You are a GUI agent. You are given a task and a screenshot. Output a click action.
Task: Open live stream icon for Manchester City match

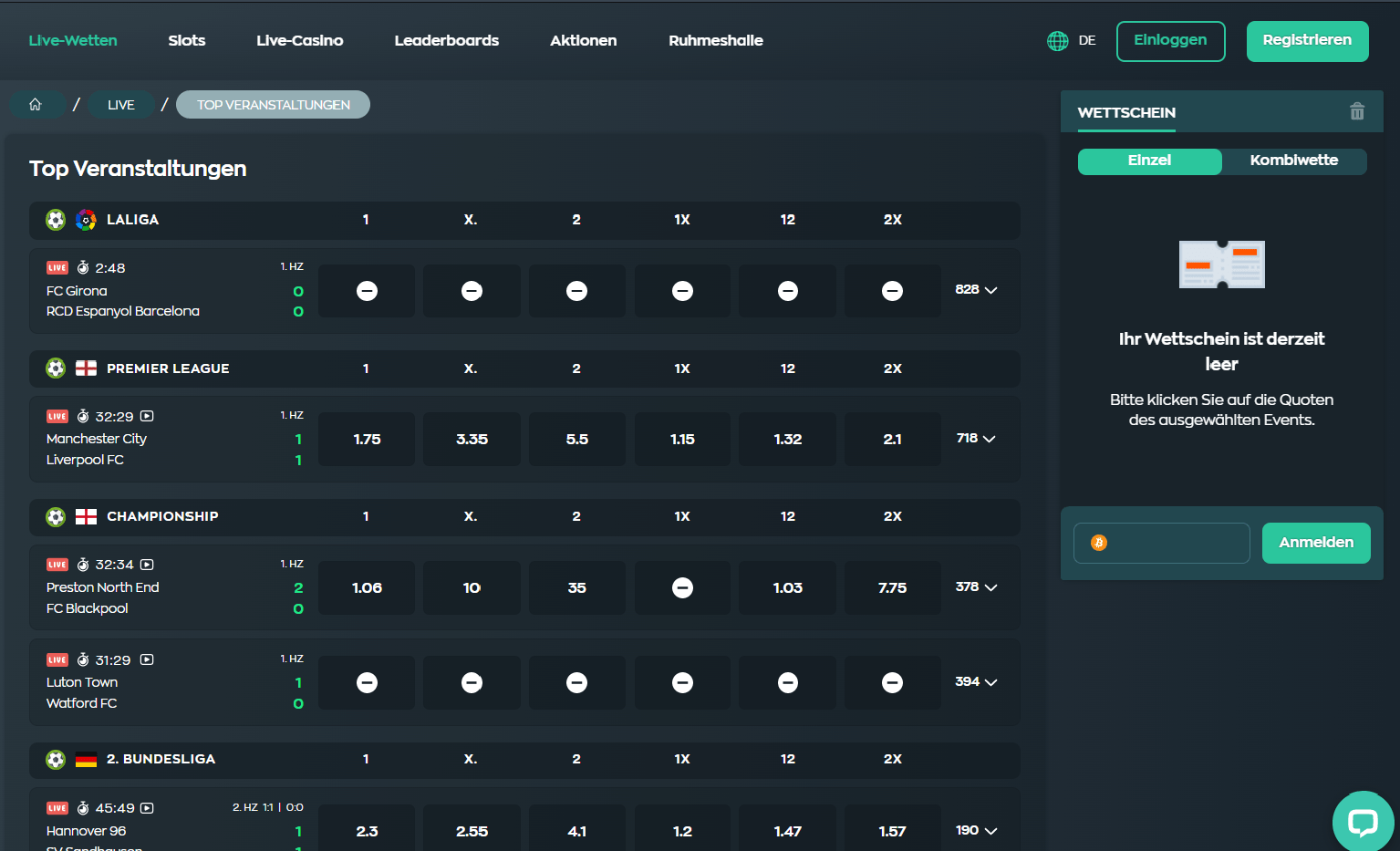coord(147,416)
